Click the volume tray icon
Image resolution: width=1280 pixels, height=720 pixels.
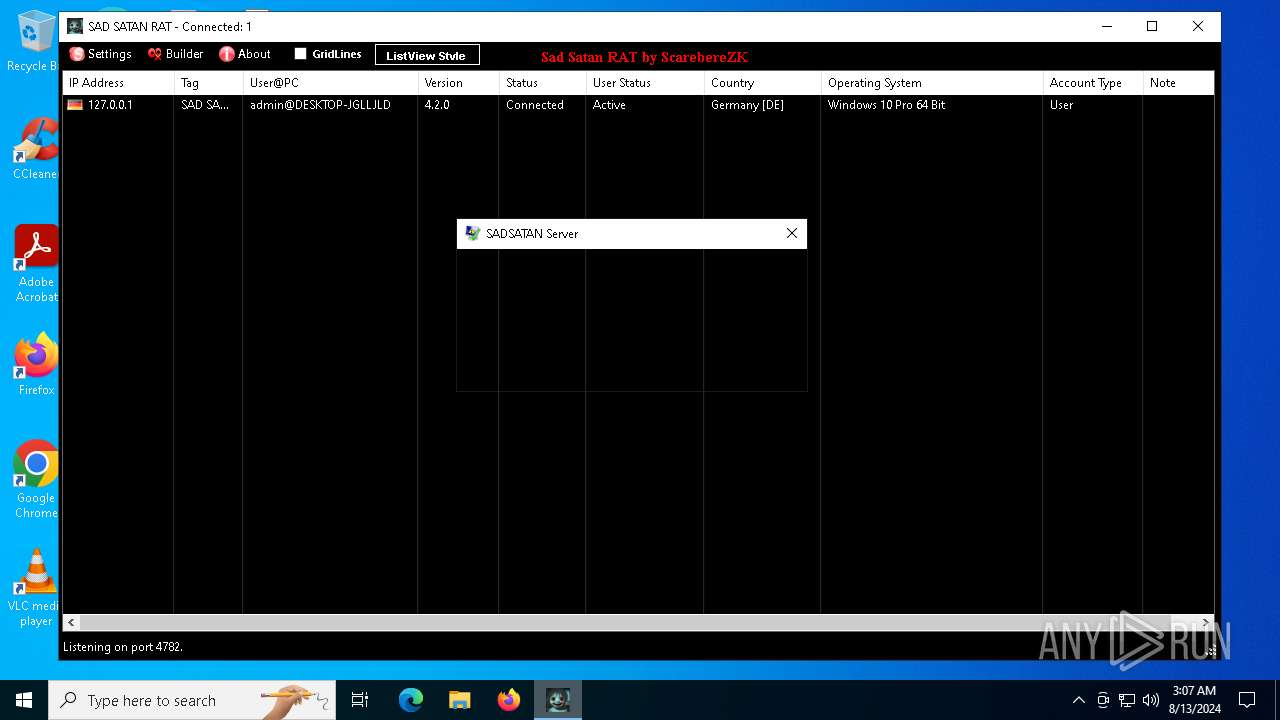pyautogui.click(x=1151, y=700)
